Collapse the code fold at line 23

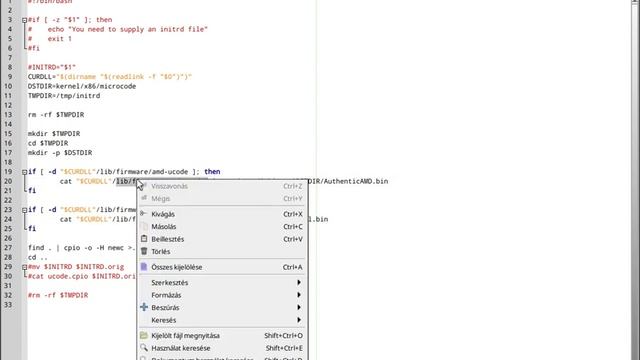[x=24, y=210]
